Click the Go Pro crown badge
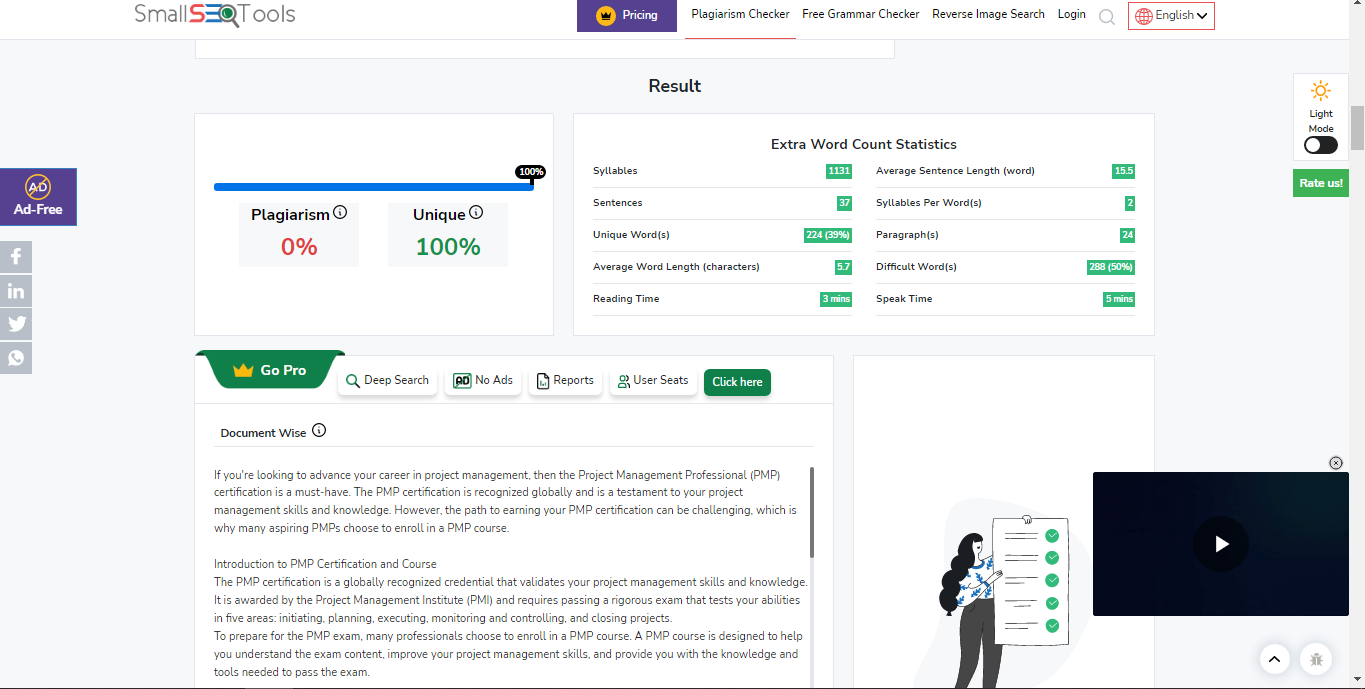This screenshot has height=689, width=1365. [x=270, y=370]
